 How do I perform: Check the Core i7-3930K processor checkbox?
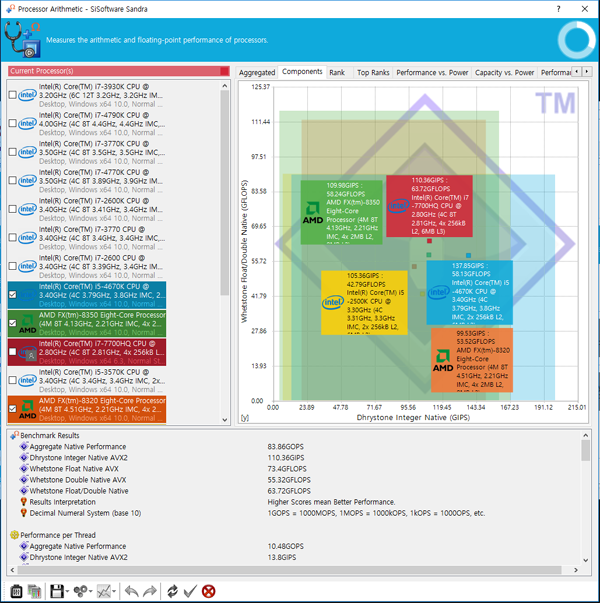(12, 95)
